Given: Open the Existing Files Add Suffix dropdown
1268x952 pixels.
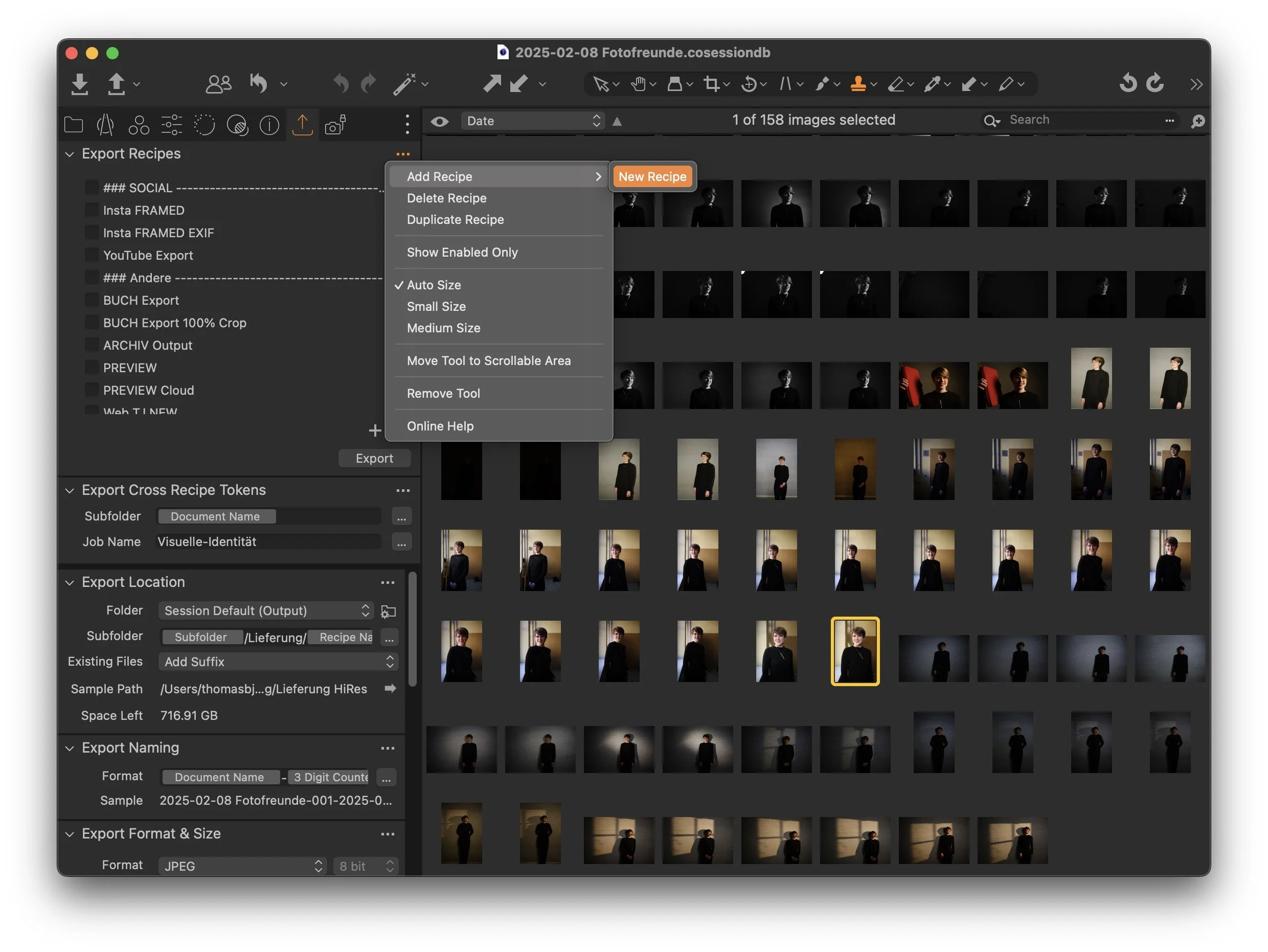Looking at the screenshot, I should click(x=279, y=662).
